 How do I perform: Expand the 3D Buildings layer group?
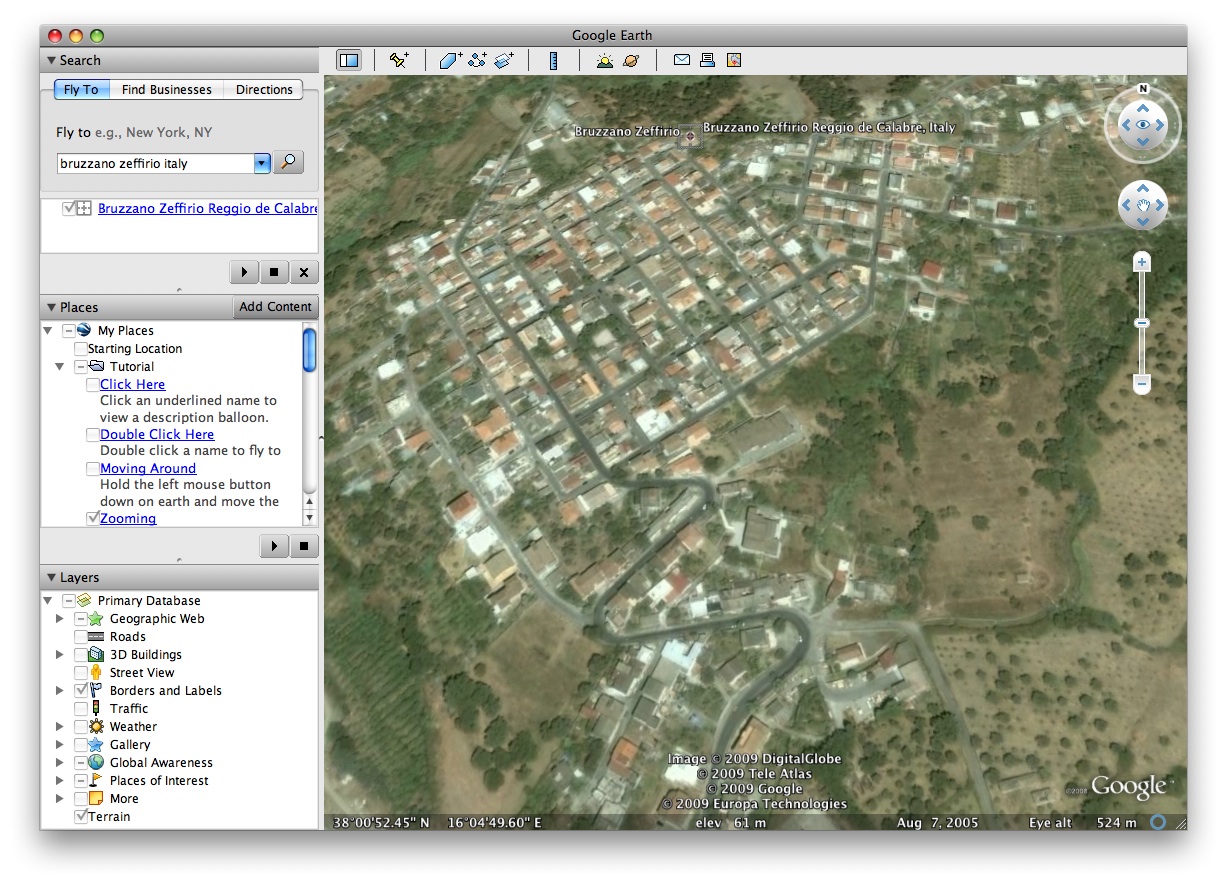click(x=59, y=655)
